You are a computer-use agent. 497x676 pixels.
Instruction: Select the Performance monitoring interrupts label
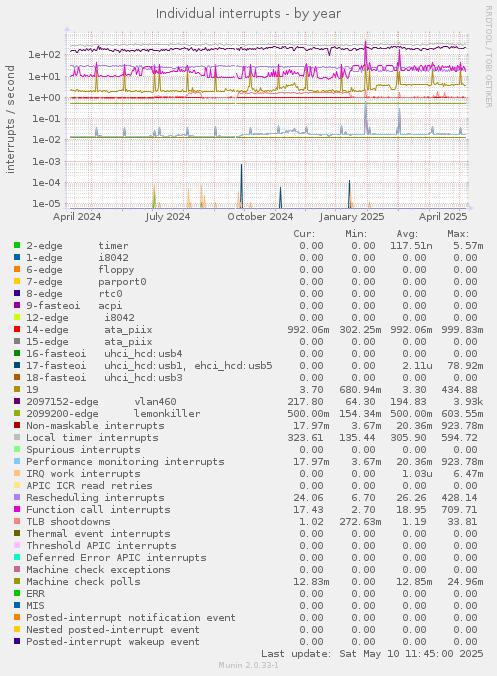tap(125, 461)
